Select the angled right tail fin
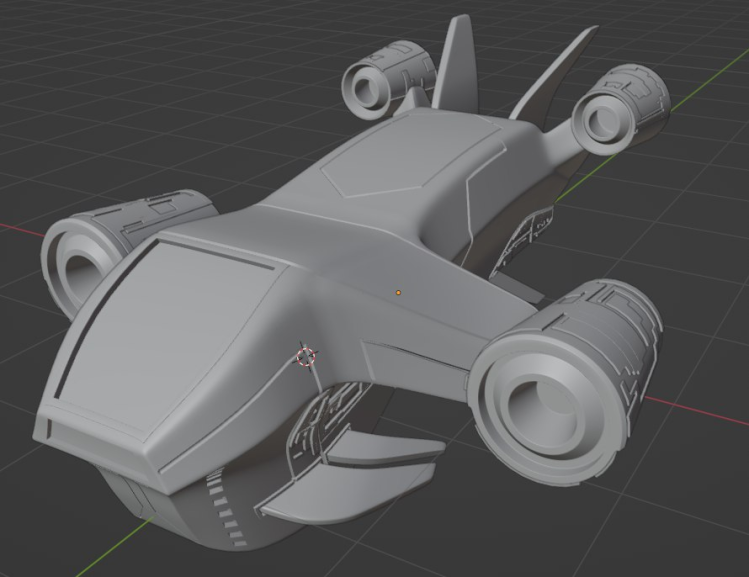The height and width of the screenshot is (577, 749). (554, 74)
